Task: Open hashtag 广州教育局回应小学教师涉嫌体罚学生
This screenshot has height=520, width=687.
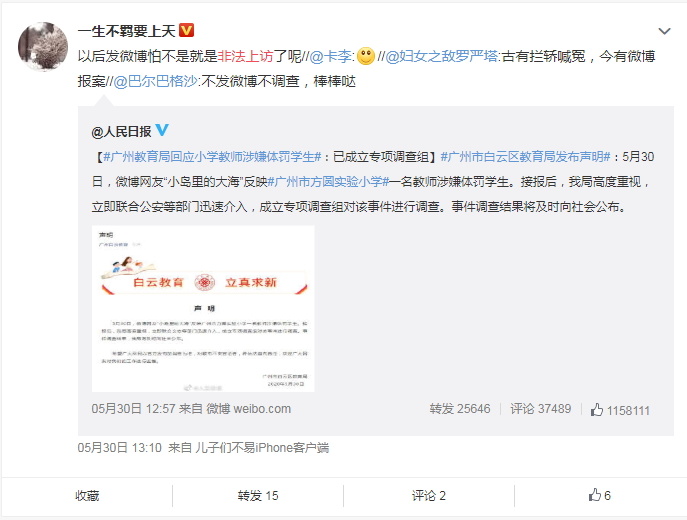Action: [x=212, y=157]
